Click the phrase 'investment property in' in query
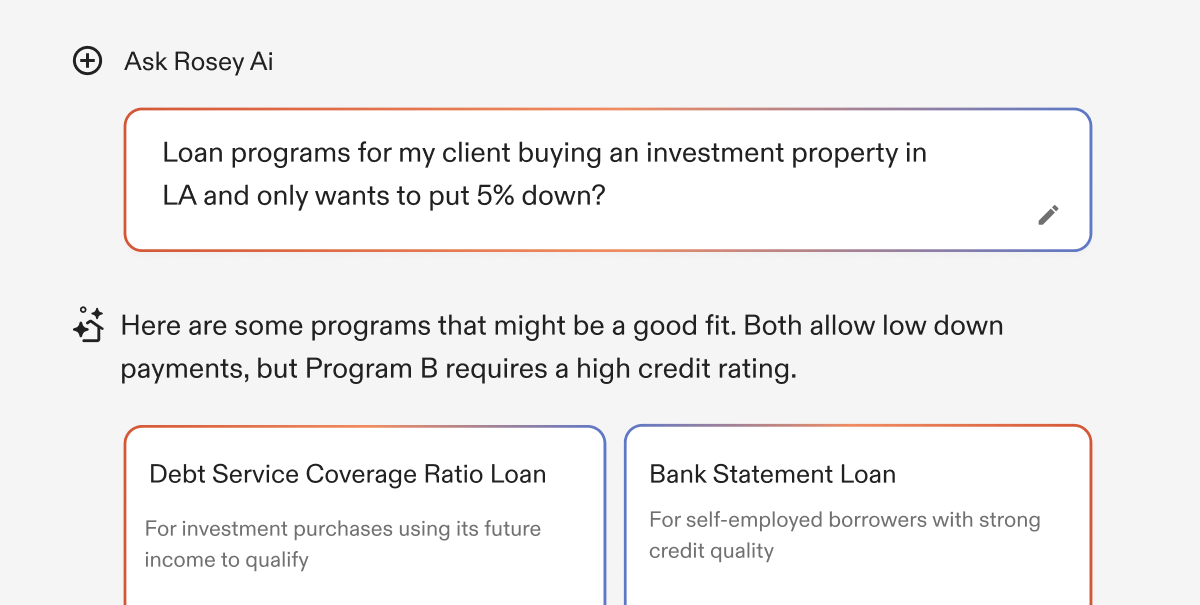Screen dimensions: 1200x605 click(786, 153)
